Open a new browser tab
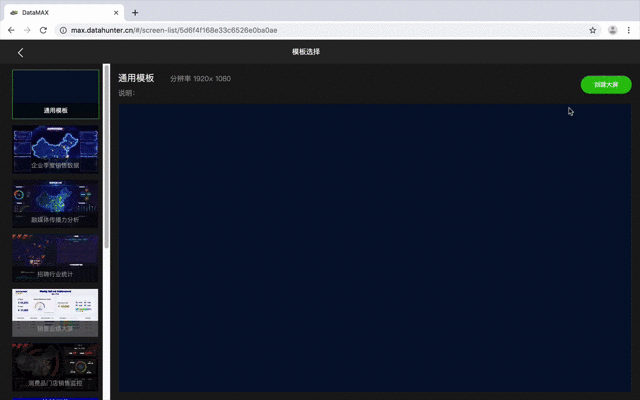This screenshot has width=640, height=400. pos(135,13)
